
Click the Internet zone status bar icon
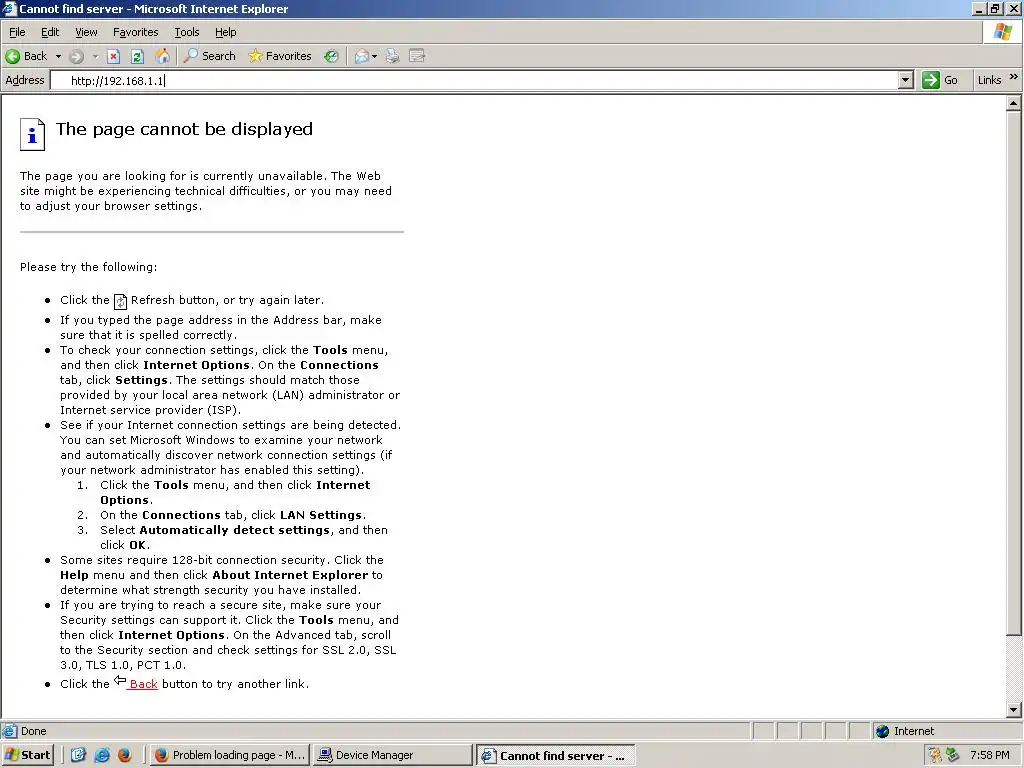(883, 731)
